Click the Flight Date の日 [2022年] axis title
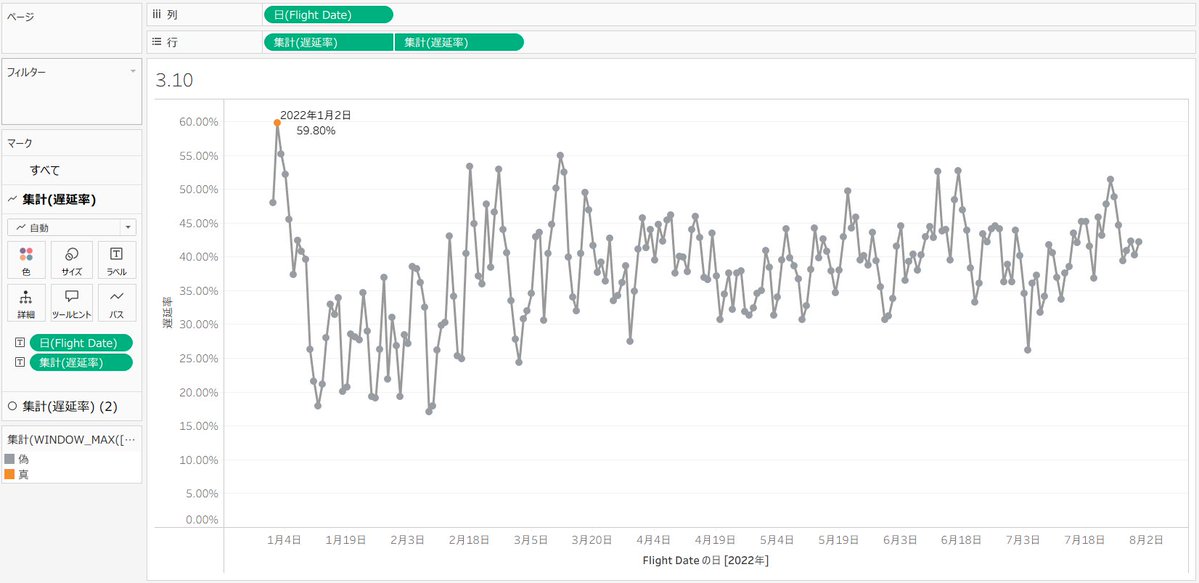 pos(706,561)
